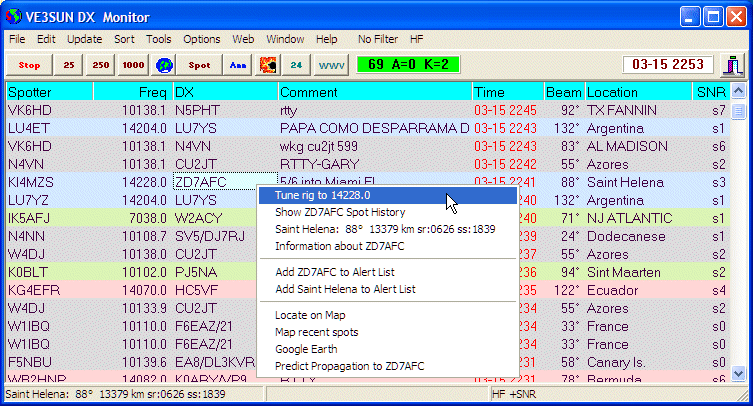This screenshot has width=753, height=406.
Task: Click the Stop button in the toolbar
Action: [29, 65]
